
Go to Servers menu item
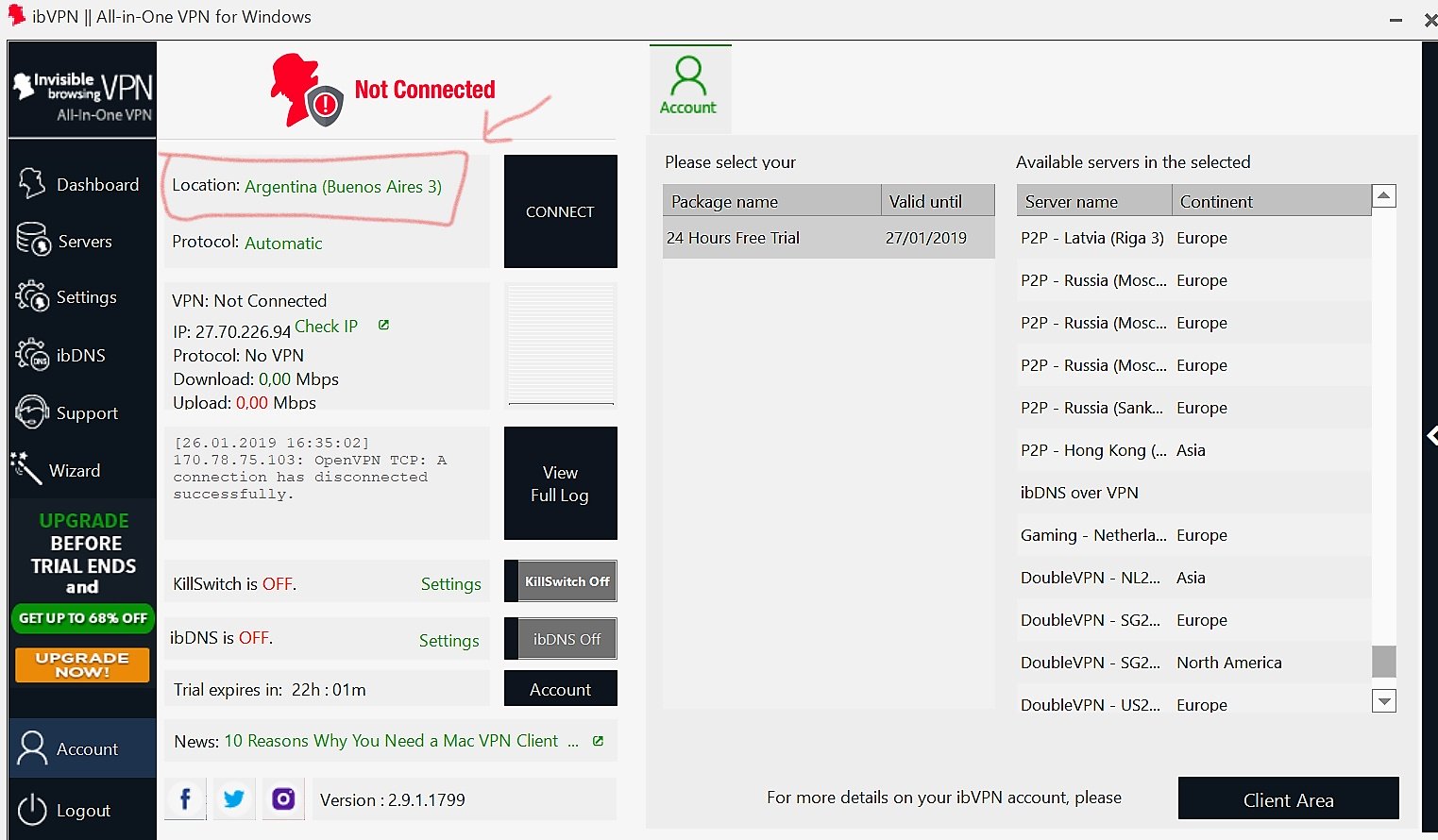click(x=82, y=241)
